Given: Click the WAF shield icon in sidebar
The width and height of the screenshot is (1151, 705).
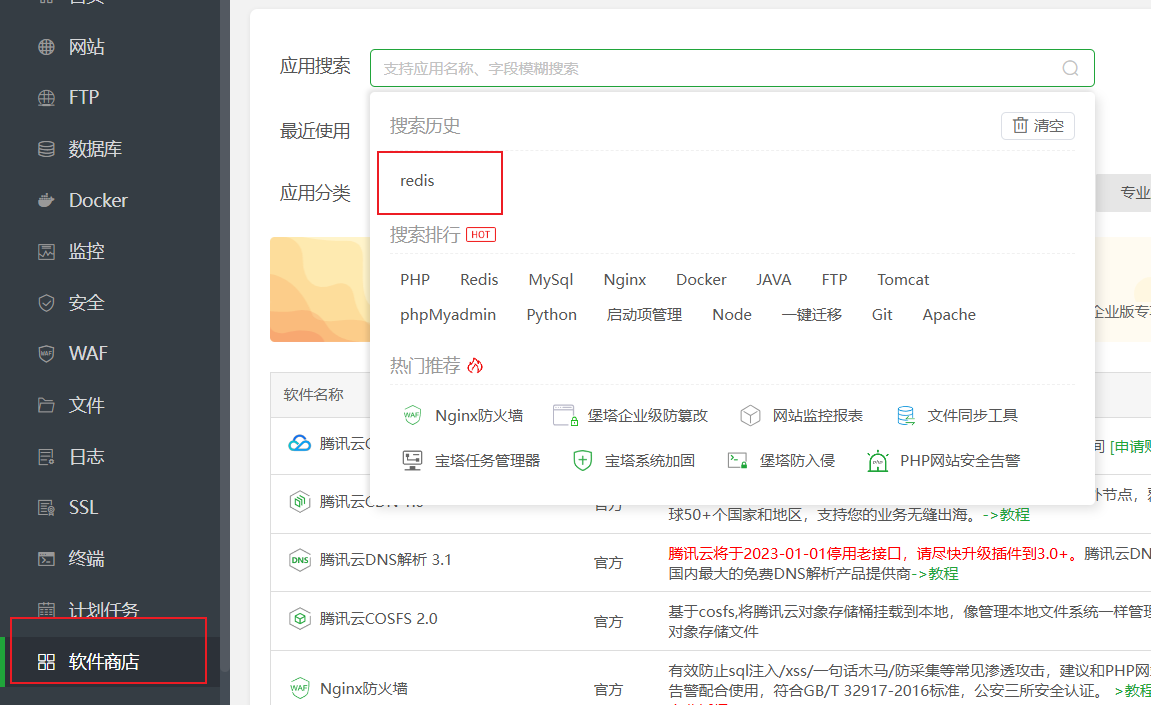Looking at the screenshot, I should click(46, 354).
